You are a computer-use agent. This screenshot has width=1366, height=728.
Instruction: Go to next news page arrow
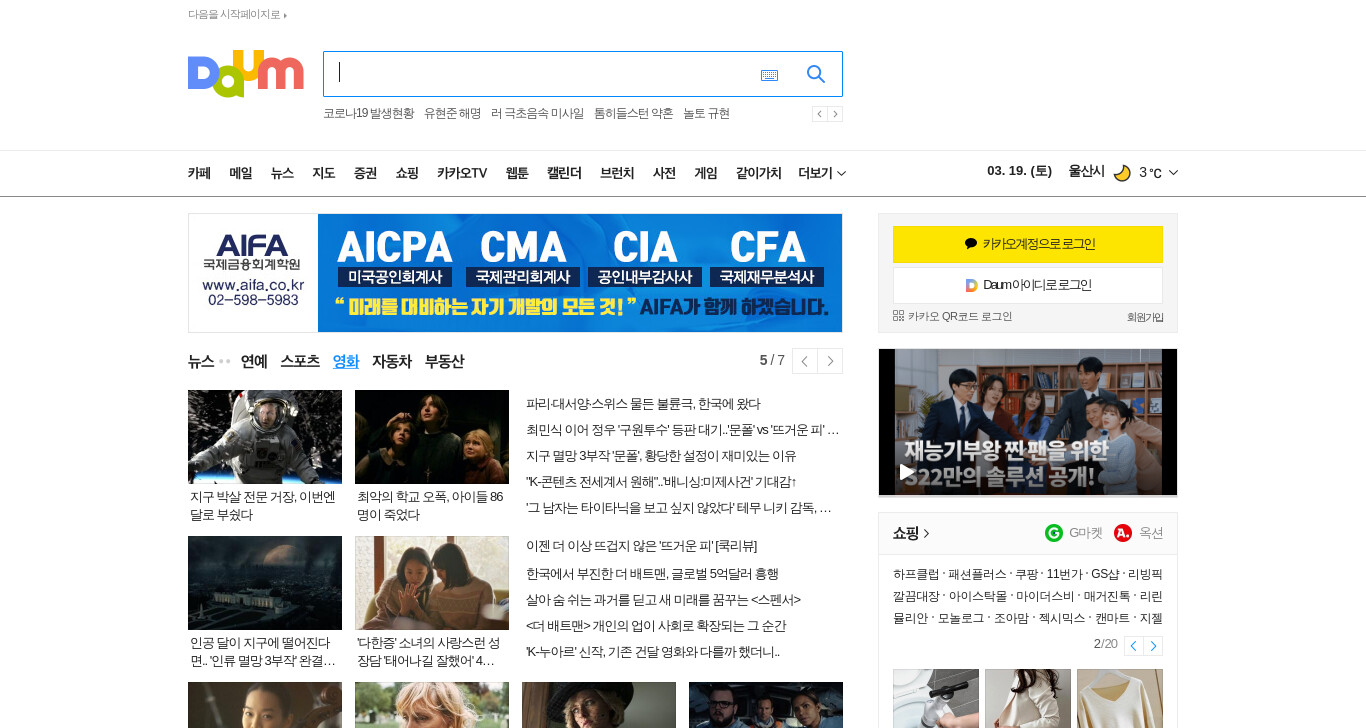click(x=830, y=361)
